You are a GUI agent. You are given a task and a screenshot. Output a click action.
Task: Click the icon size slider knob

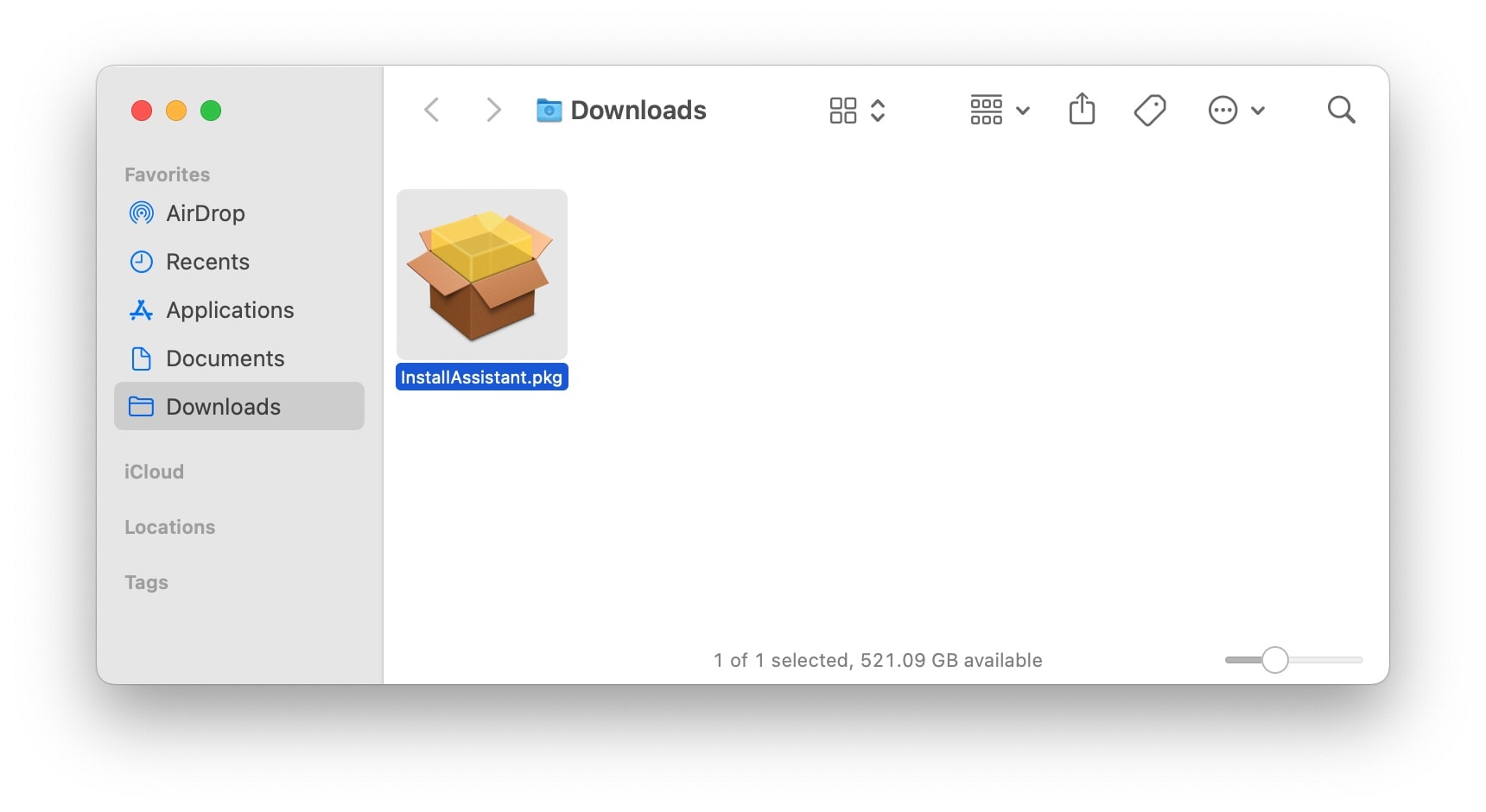[x=1274, y=660]
